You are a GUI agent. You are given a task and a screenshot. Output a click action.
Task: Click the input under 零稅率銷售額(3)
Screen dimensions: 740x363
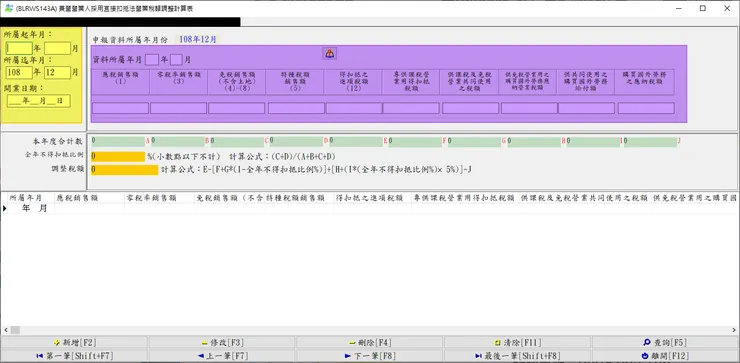pos(178,108)
